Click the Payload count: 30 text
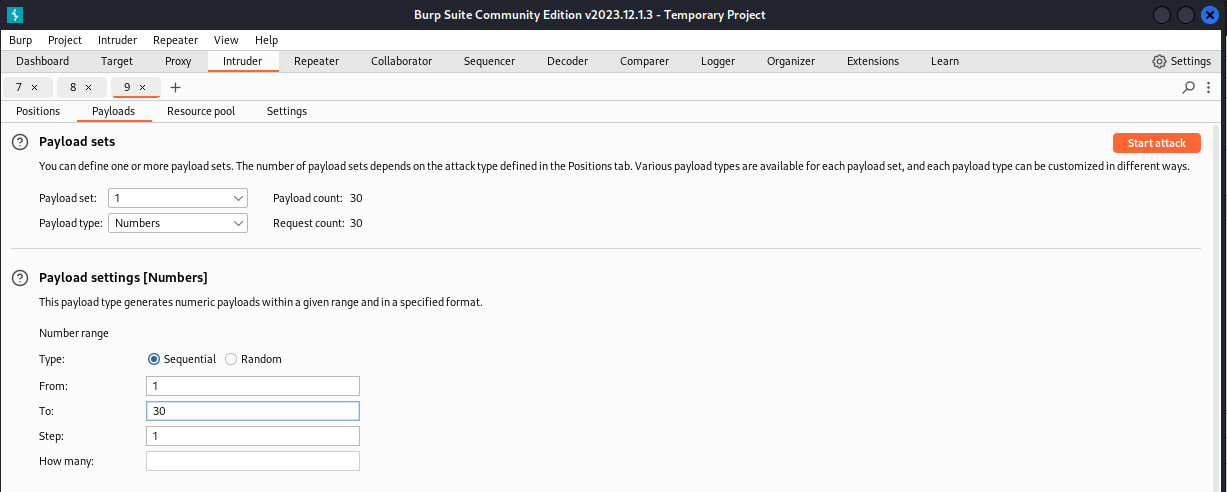Image resolution: width=1227 pixels, height=492 pixels. click(318, 198)
